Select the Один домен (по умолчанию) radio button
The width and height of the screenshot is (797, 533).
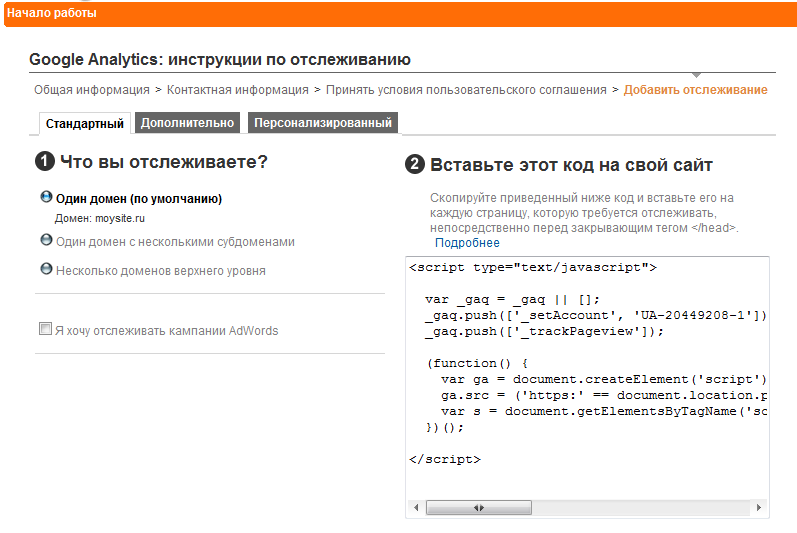click(x=46, y=198)
